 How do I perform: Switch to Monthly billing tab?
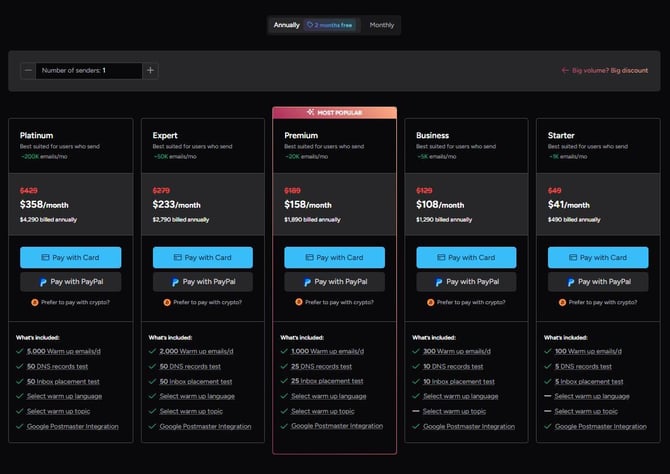[x=382, y=25]
